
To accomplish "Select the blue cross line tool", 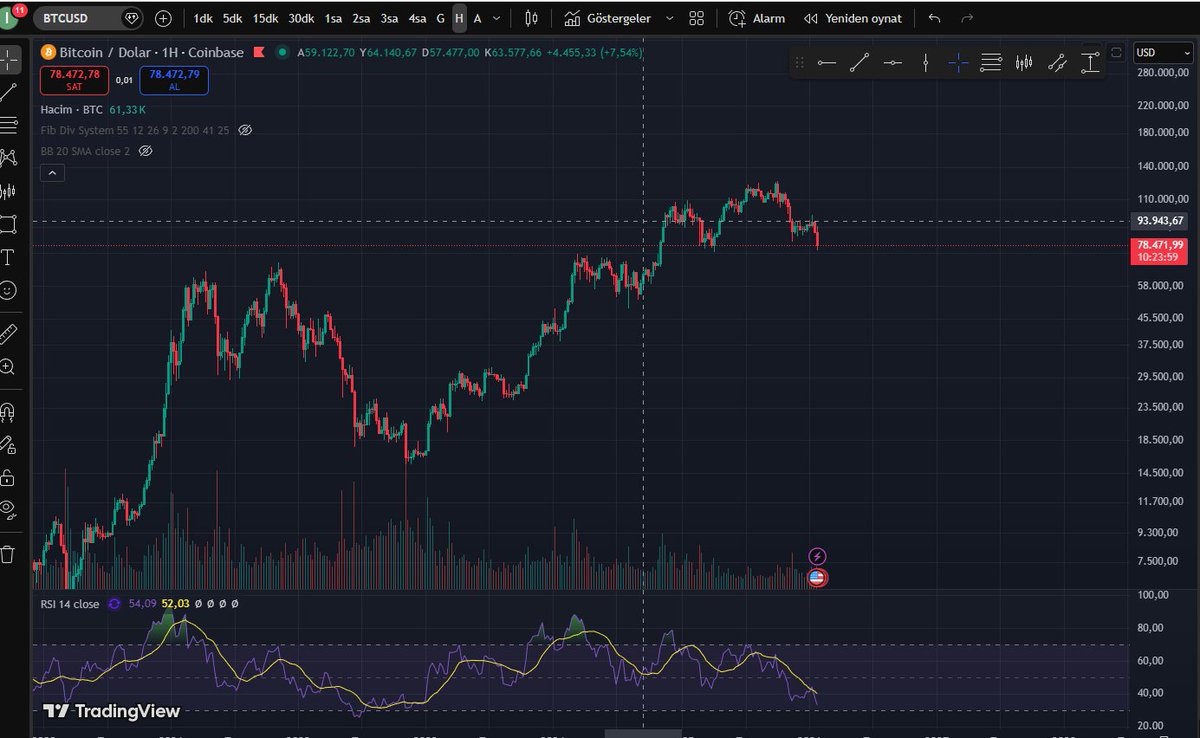I will (x=958, y=63).
